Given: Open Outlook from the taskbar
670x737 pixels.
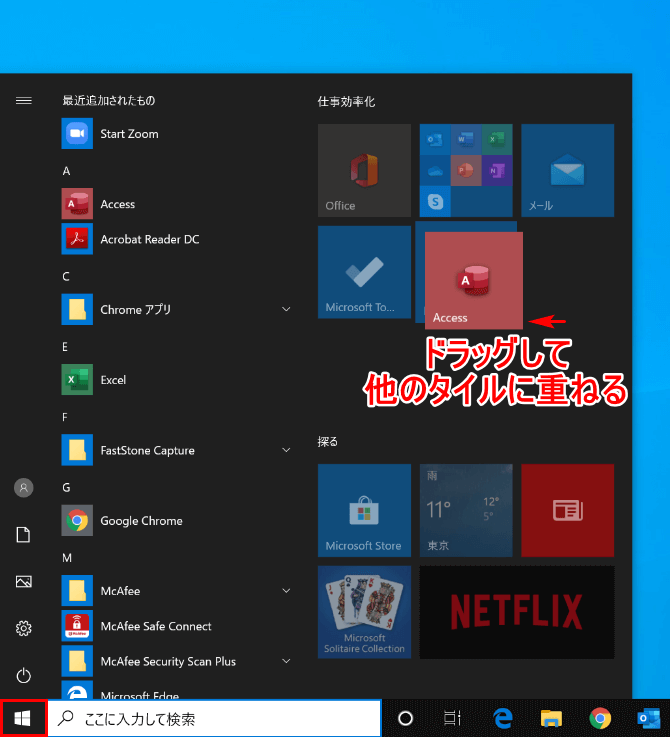Looking at the screenshot, I should coord(648,718).
